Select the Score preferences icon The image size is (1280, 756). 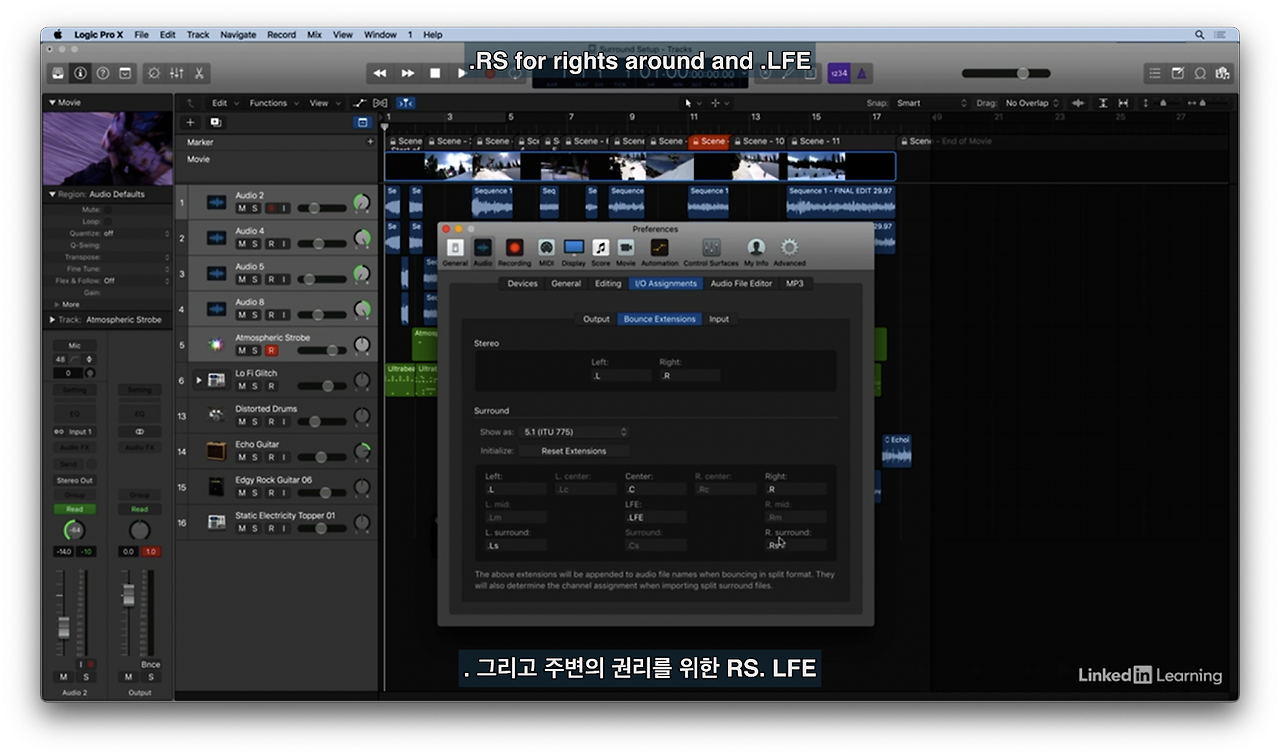601,251
